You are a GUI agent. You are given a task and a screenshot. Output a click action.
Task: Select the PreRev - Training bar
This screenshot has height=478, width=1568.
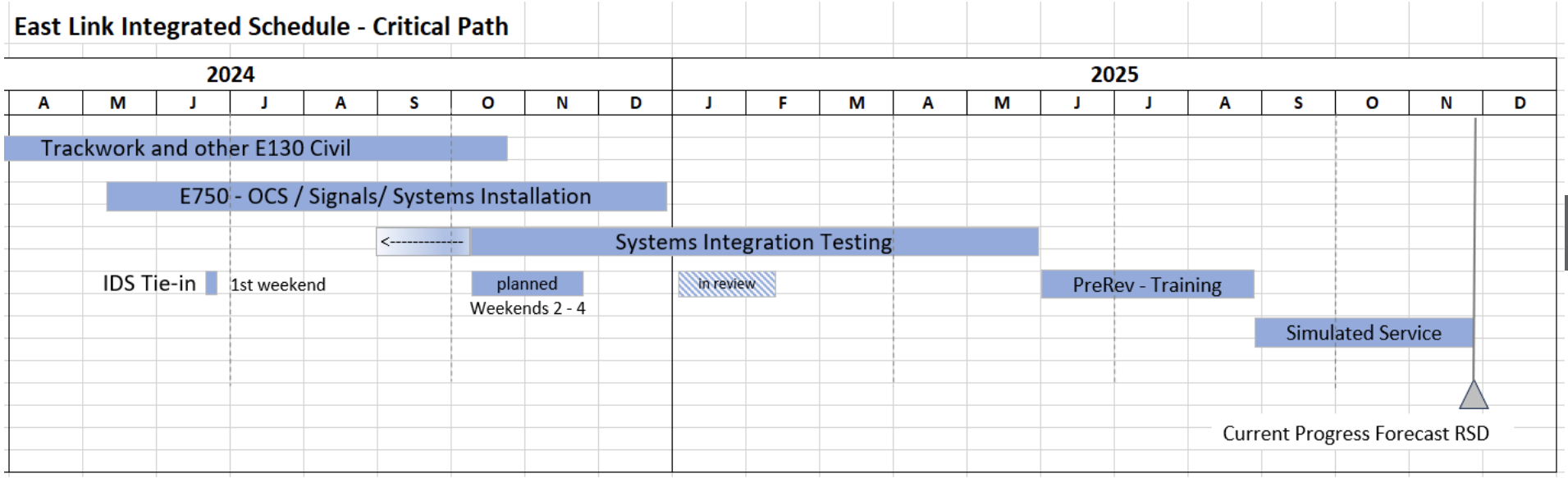(x=1147, y=285)
